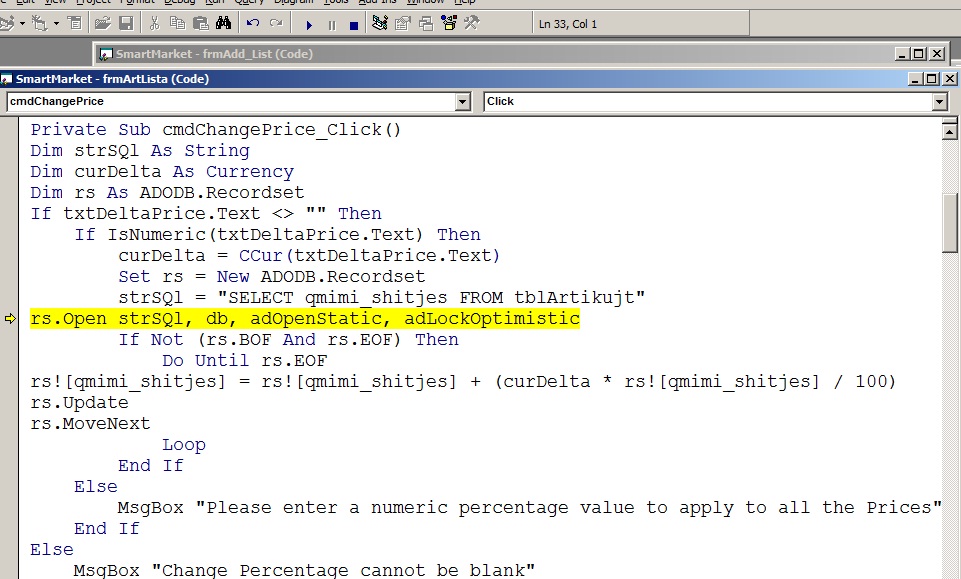Viewport: 961px width, 579px height.
Task: Start the program with Run arrow
Action: tap(309, 25)
